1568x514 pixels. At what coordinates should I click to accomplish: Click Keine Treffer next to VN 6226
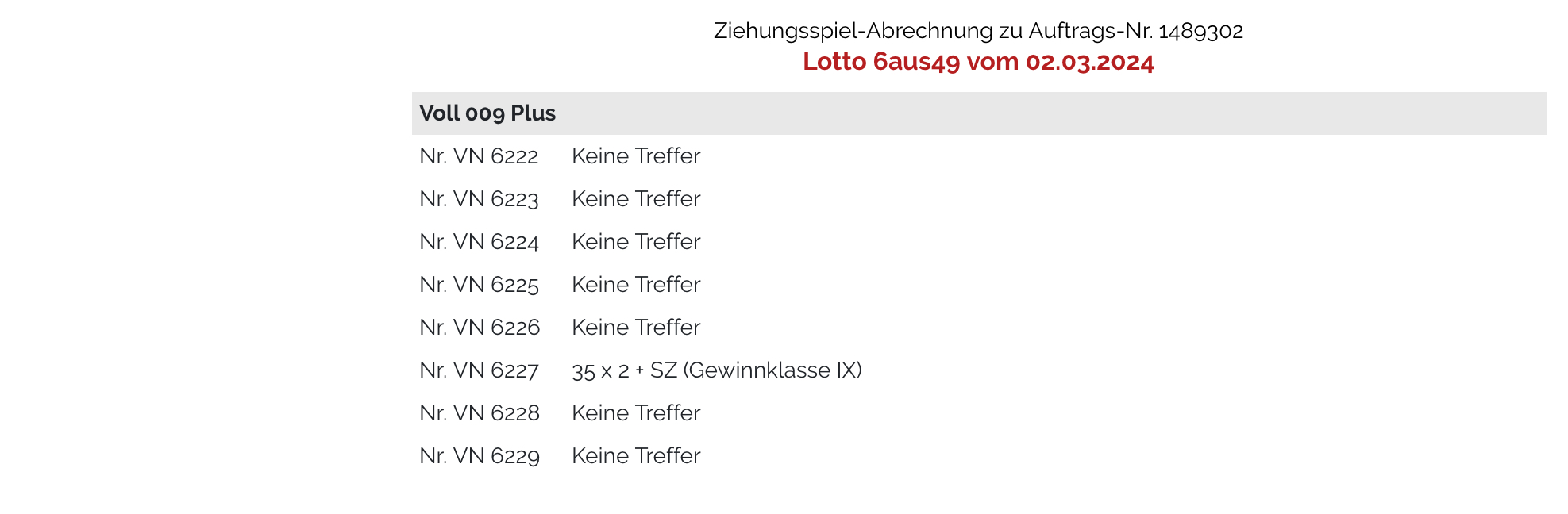click(636, 328)
